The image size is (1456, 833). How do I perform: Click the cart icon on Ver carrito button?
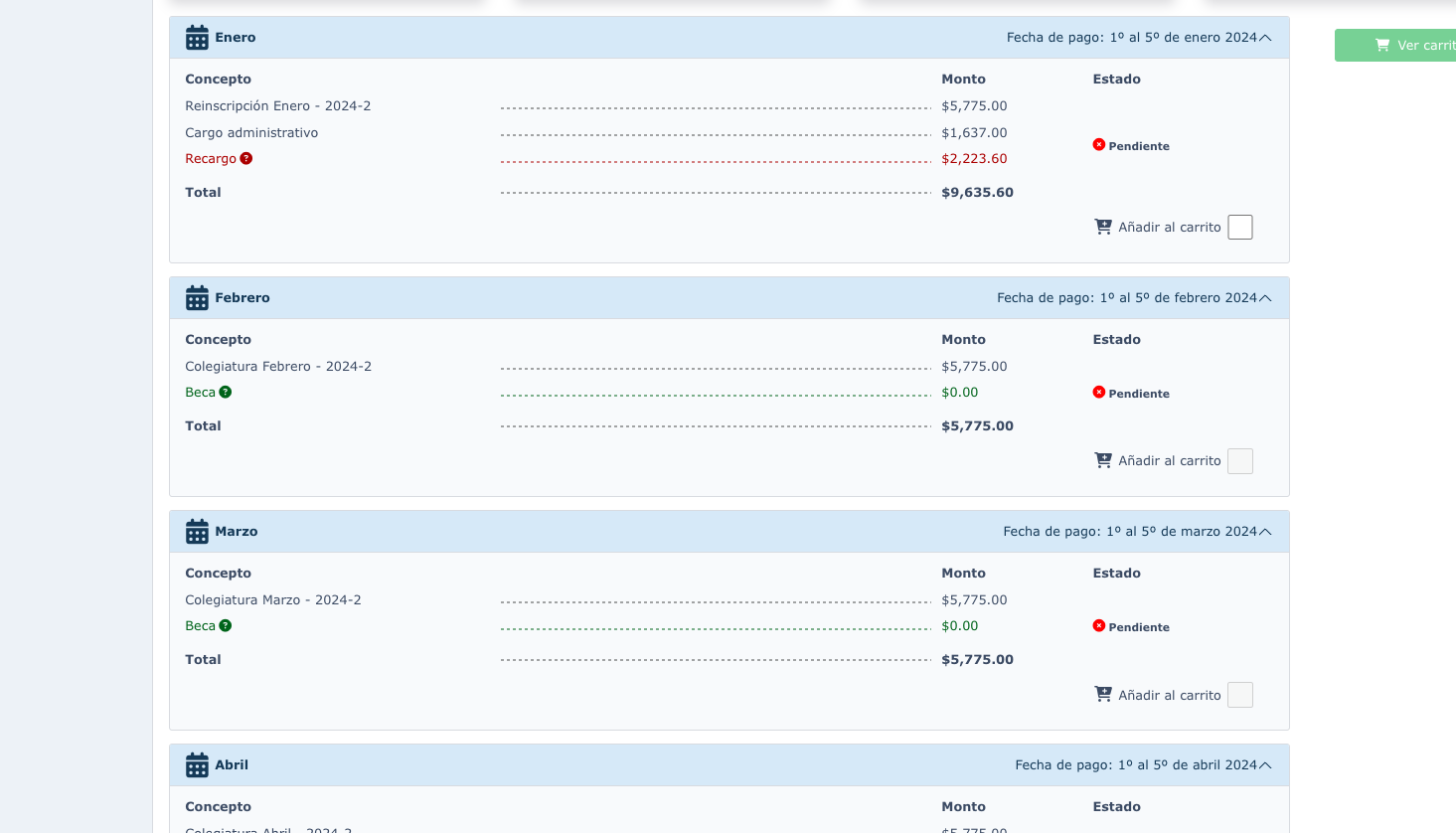point(1382,45)
